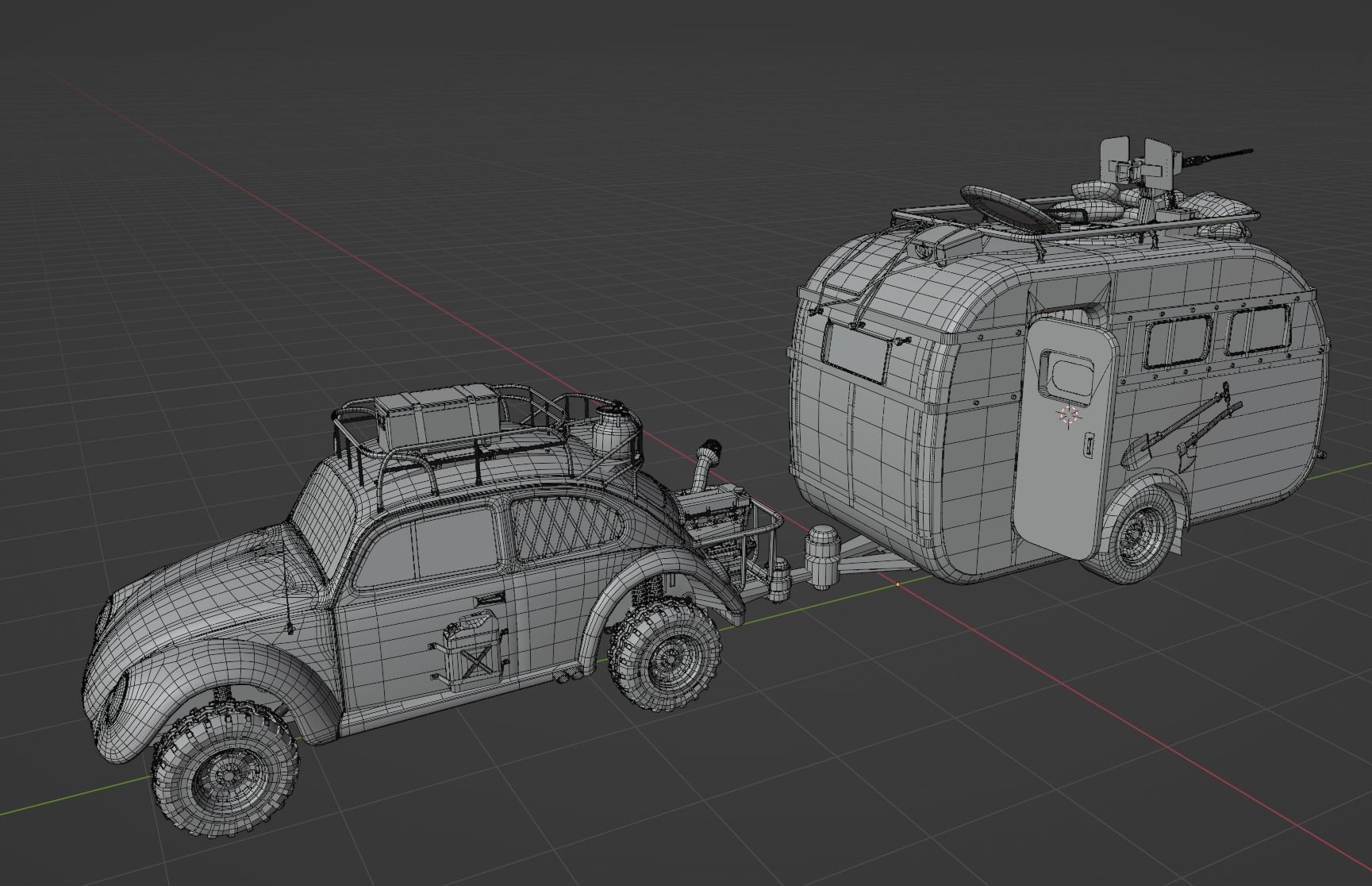
Task: Select the jerry can on Beetle door
Action: point(474,650)
